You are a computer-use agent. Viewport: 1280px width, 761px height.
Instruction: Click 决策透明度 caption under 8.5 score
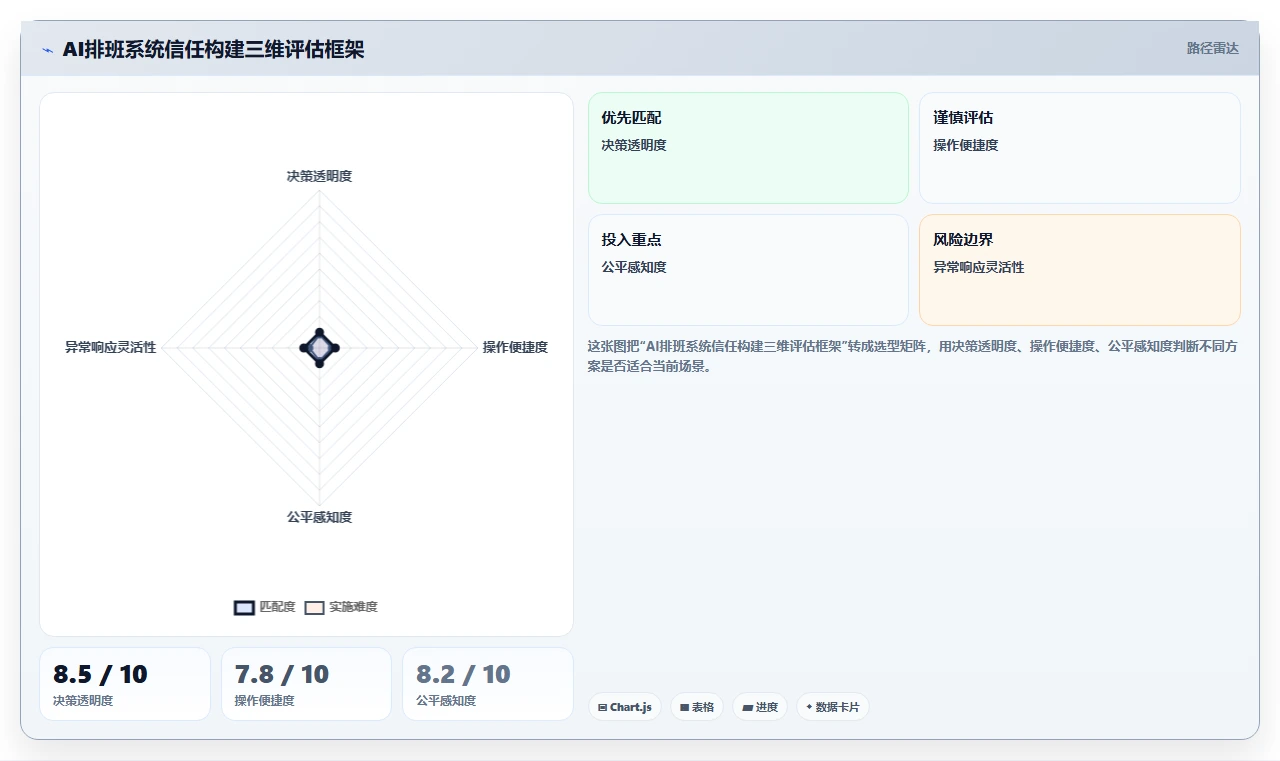[83, 700]
